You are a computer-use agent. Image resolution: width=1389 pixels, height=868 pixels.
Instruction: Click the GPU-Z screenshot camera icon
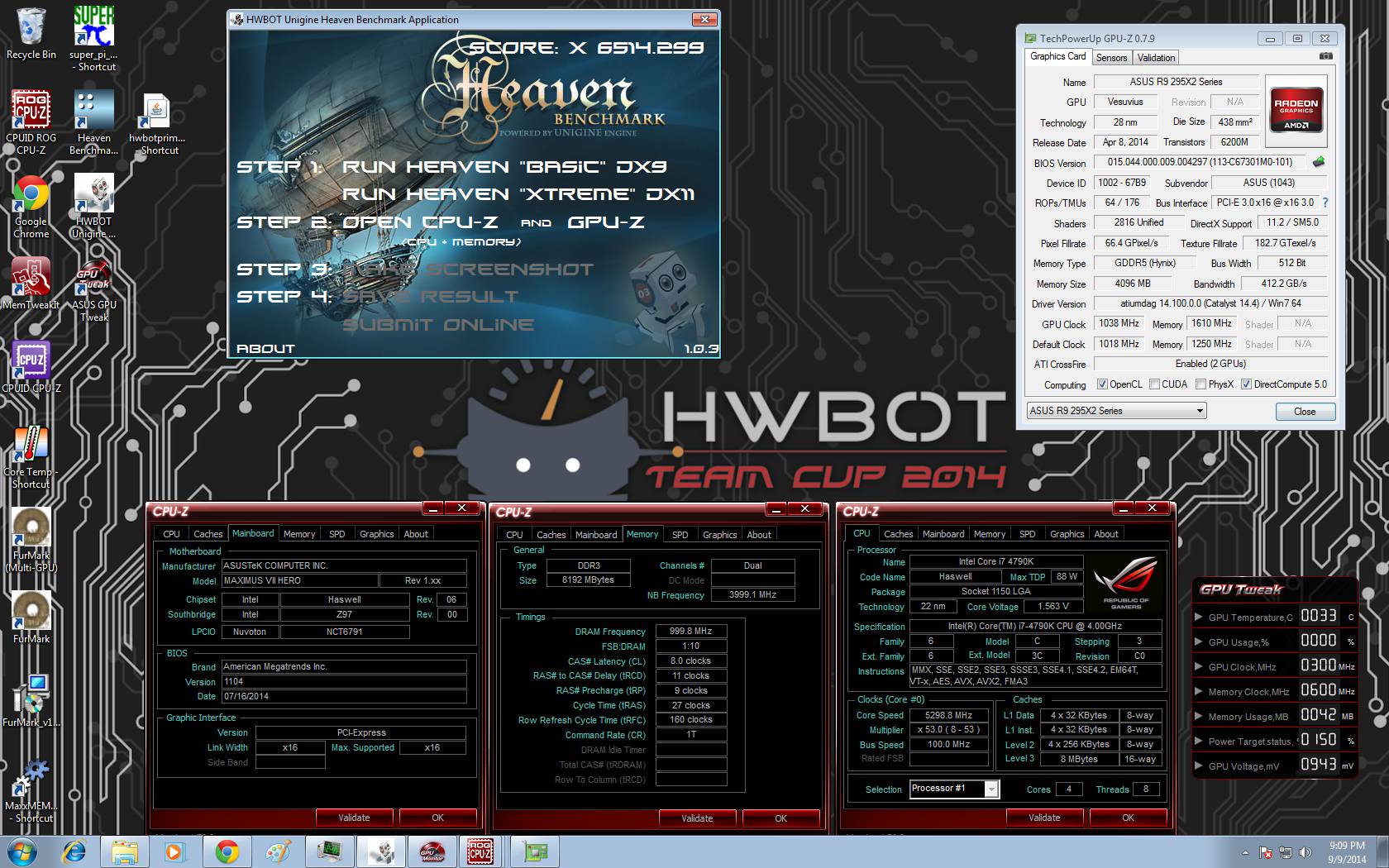click(1325, 56)
